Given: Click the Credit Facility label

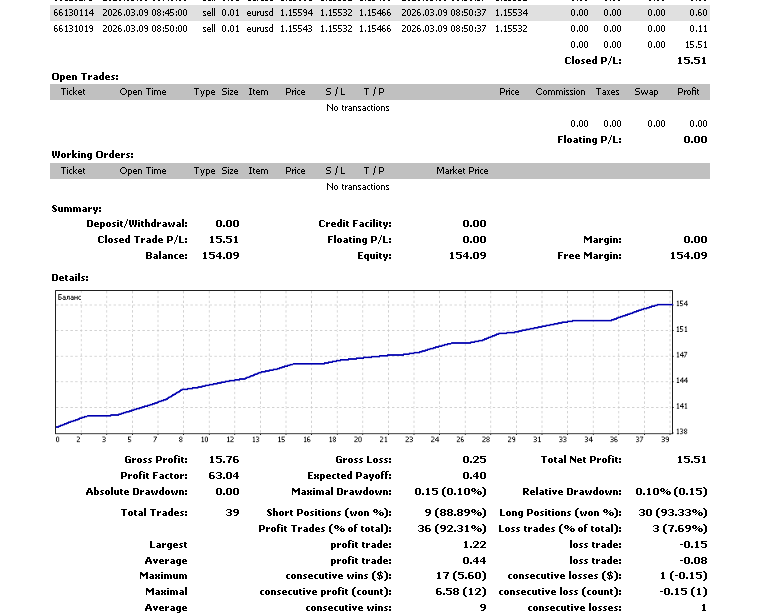Looking at the screenshot, I should [354, 224].
